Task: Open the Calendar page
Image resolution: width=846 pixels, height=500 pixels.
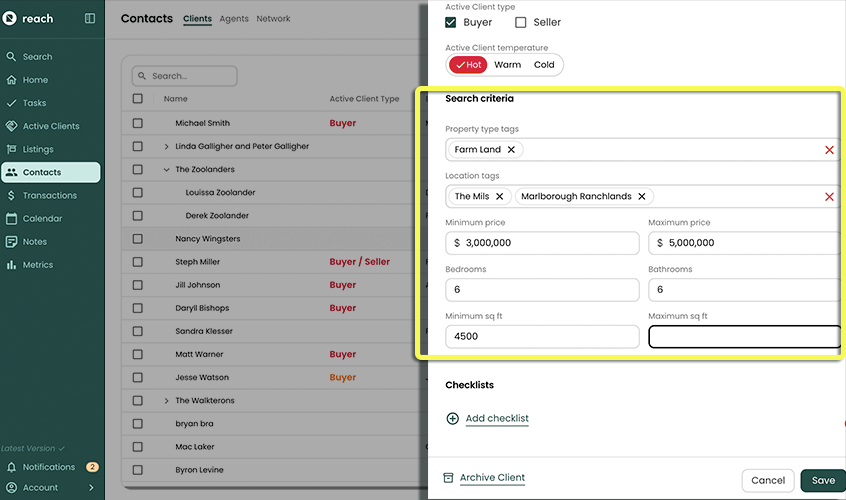Action: click(x=42, y=218)
